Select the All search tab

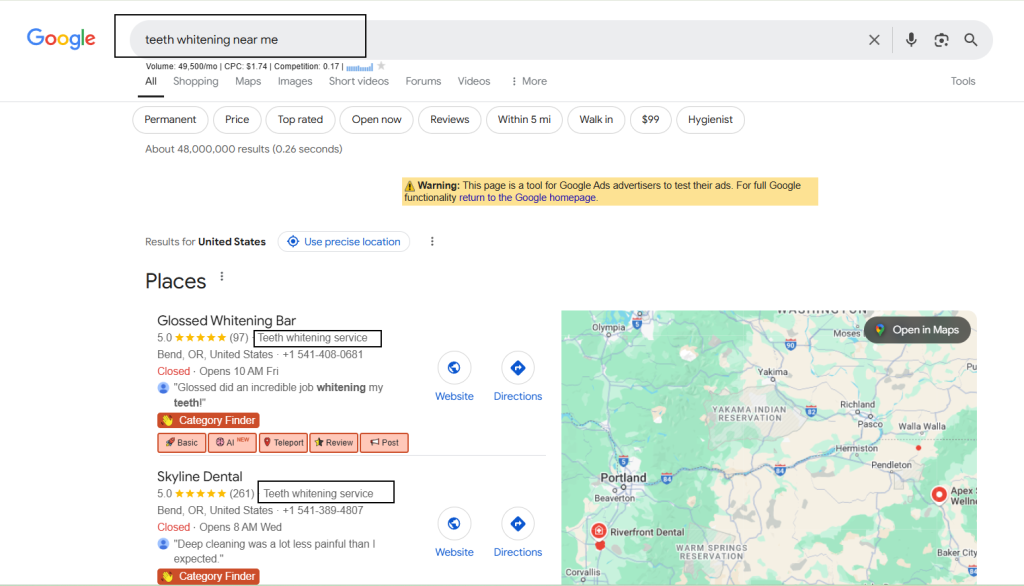151,81
